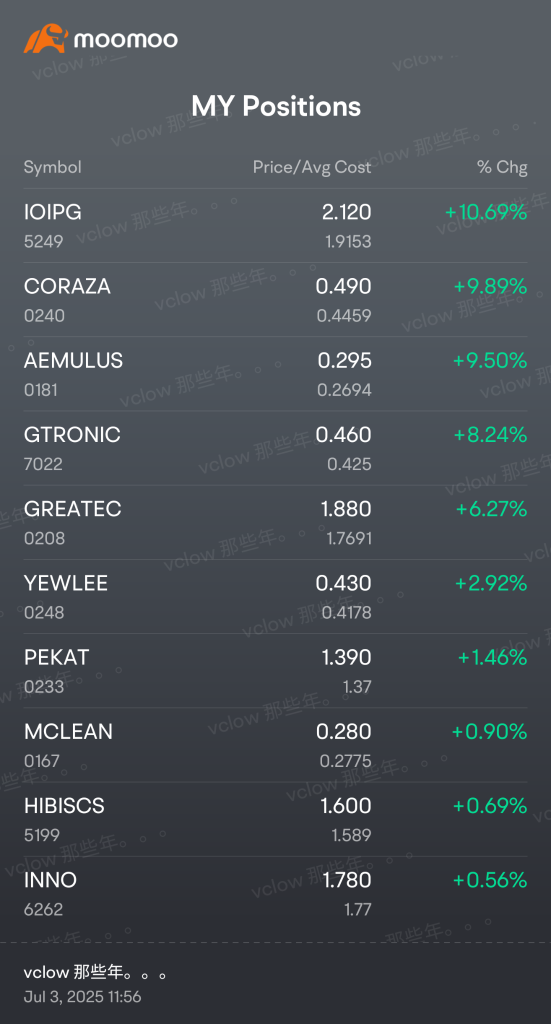
Task: Select the INNO 6262 position
Action: coord(276,893)
